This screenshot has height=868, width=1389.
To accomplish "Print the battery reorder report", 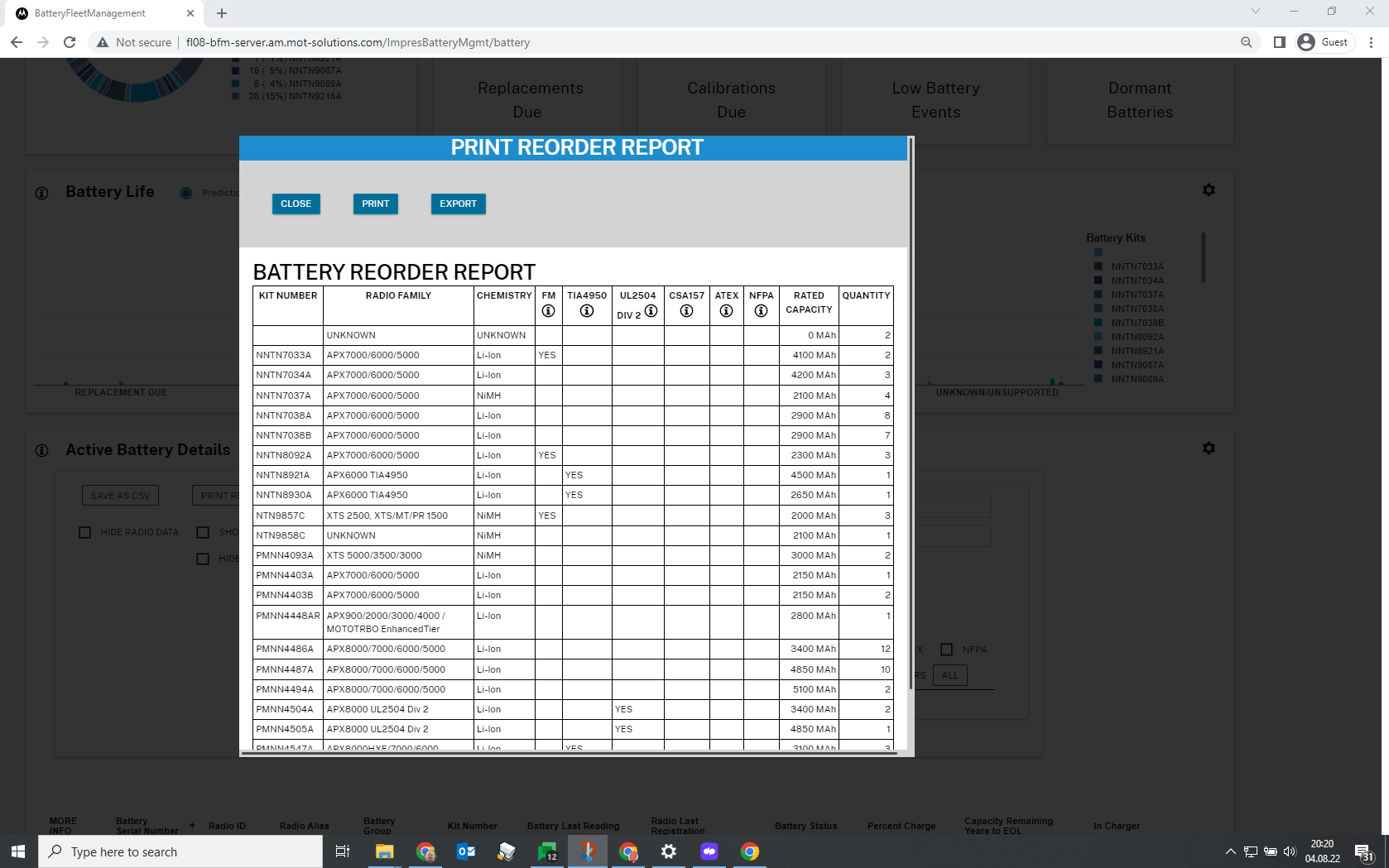I will point(375,204).
